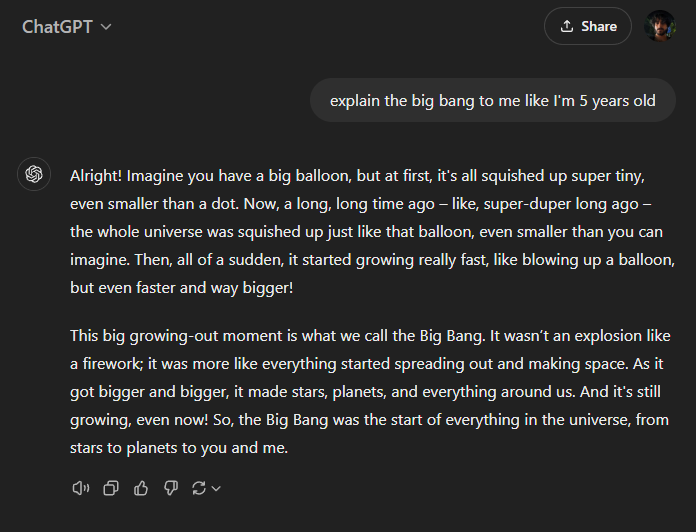
Task: Expand the chevron beside the regenerate icon
Action: [x=216, y=488]
